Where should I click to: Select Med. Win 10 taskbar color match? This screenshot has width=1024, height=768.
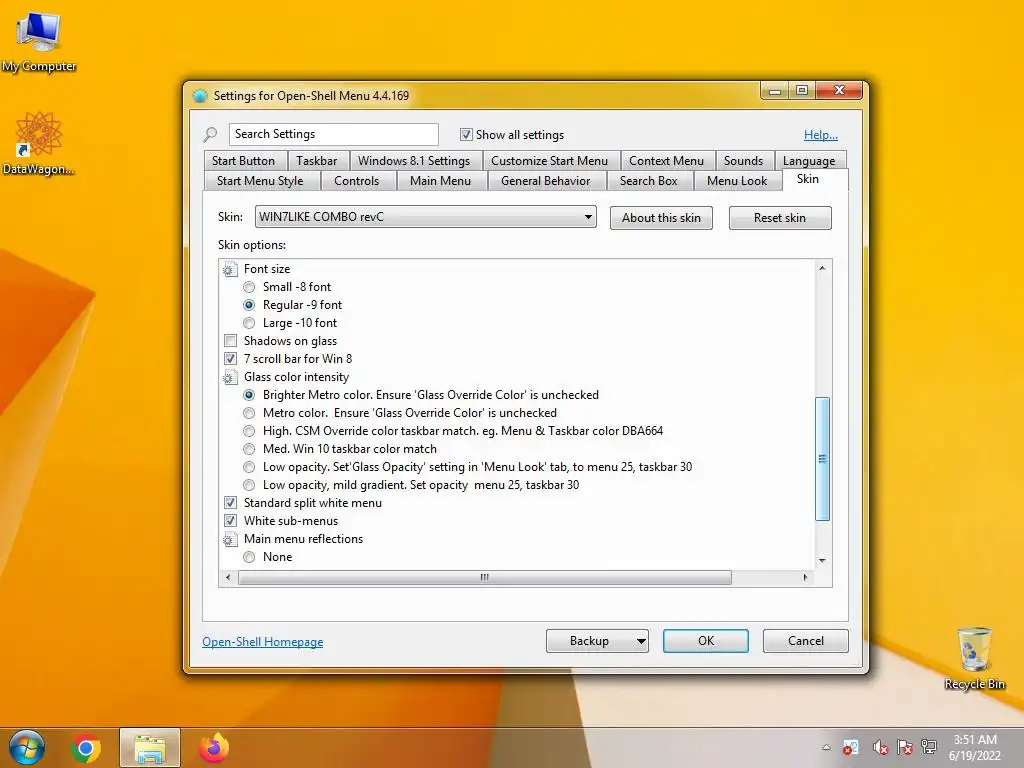pyautogui.click(x=249, y=449)
